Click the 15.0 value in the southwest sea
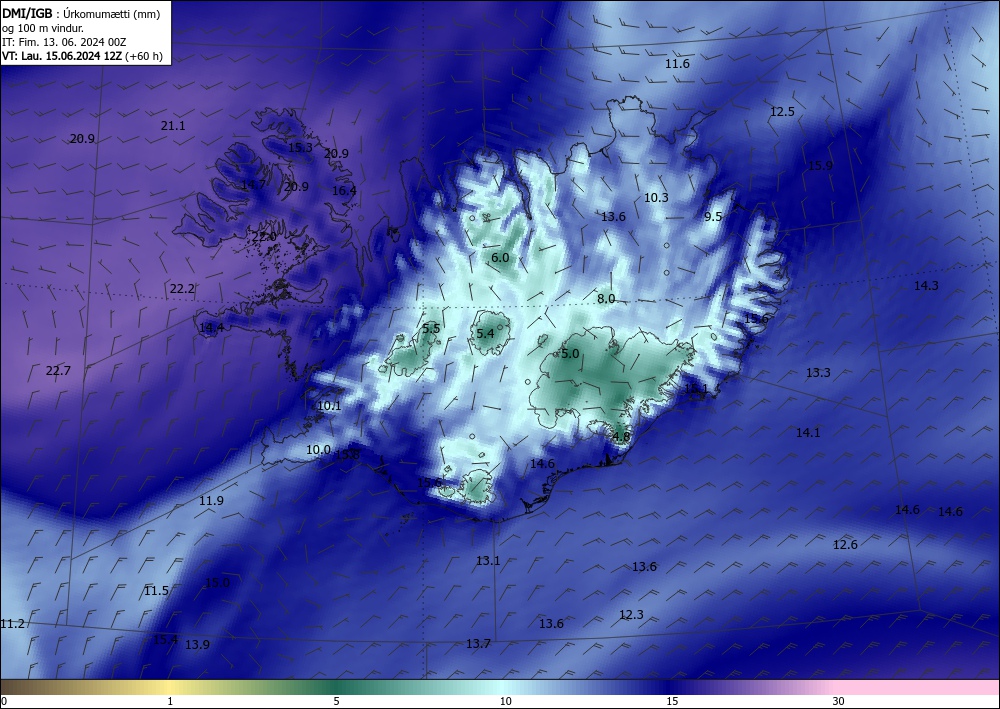1000x709 pixels. pos(217,583)
